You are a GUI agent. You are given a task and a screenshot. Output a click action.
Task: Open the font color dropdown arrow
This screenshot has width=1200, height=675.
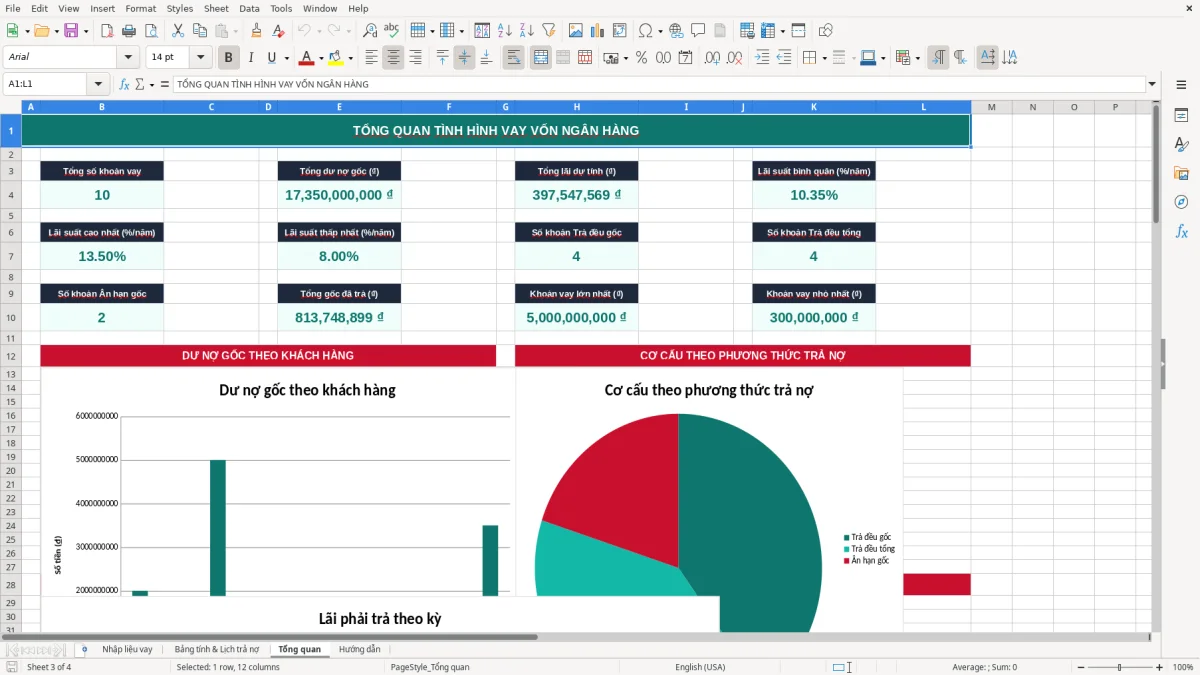[x=321, y=58]
